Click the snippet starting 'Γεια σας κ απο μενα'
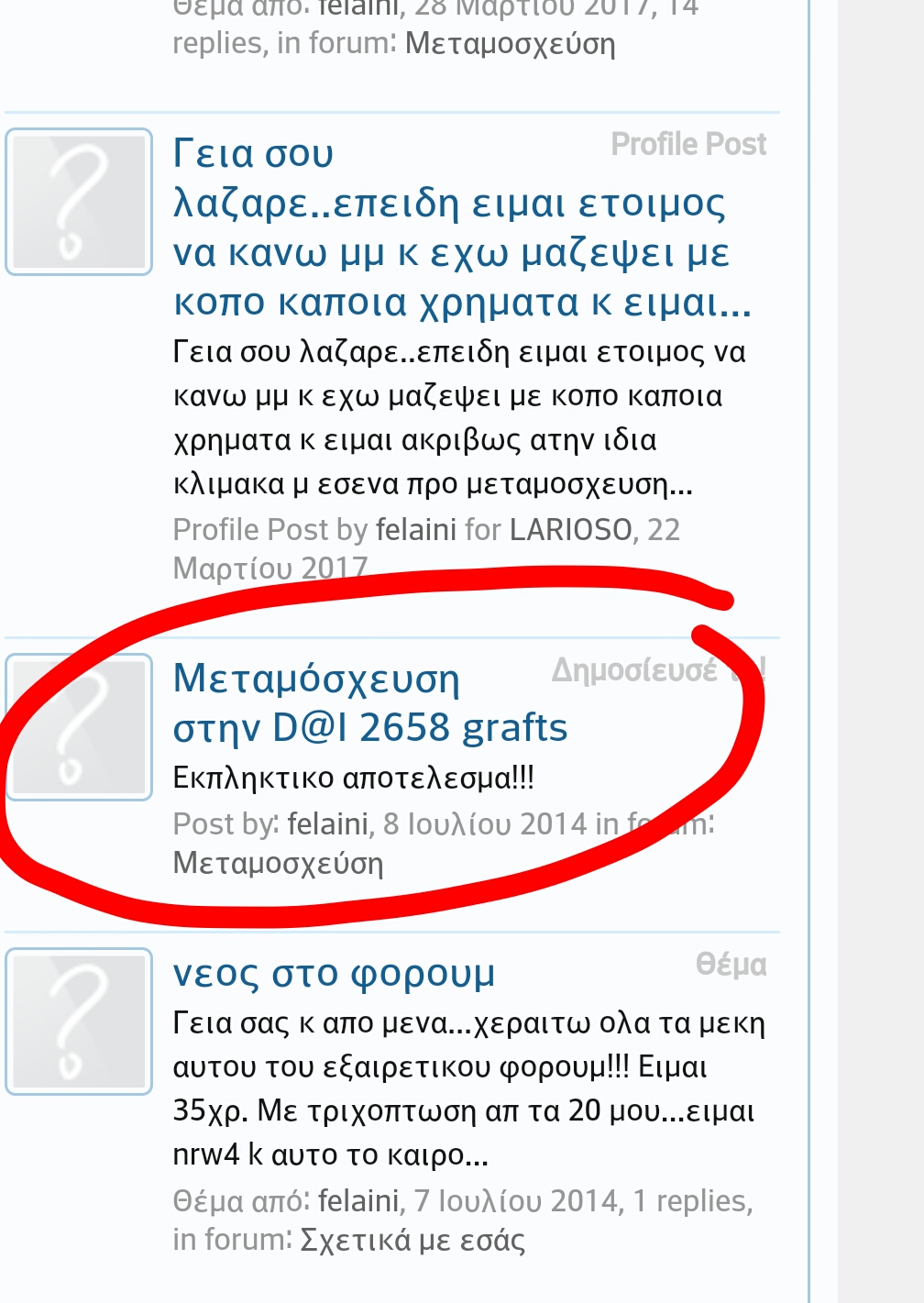 click(x=468, y=1088)
